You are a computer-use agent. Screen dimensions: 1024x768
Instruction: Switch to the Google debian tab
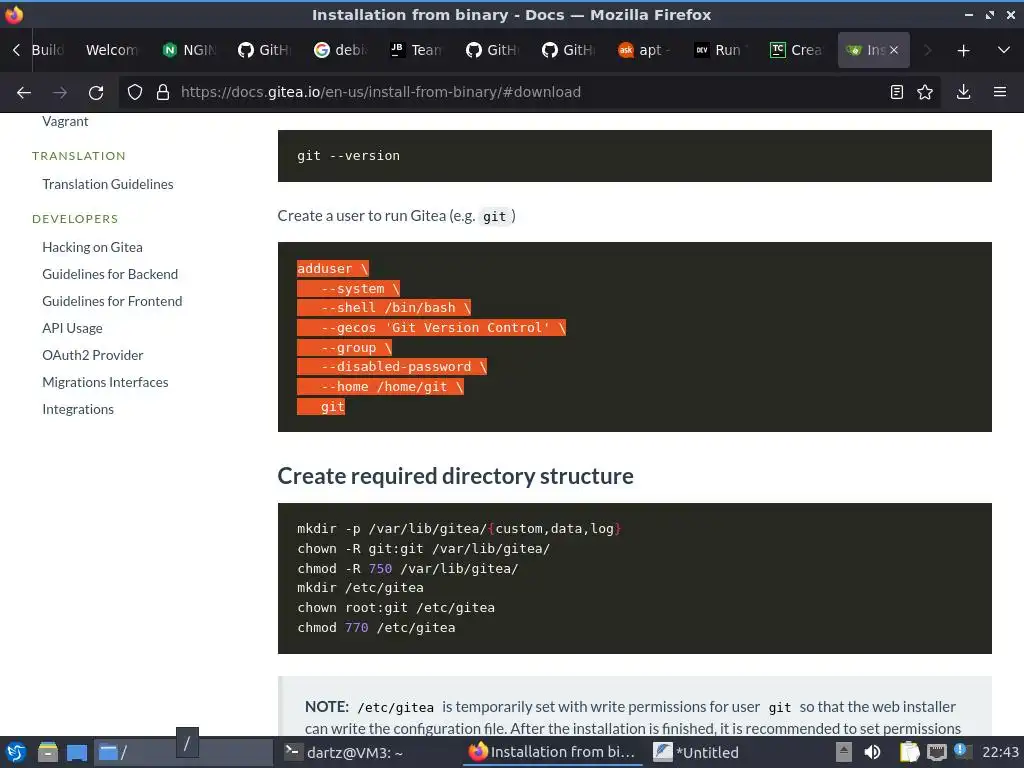click(x=341, y=50)
